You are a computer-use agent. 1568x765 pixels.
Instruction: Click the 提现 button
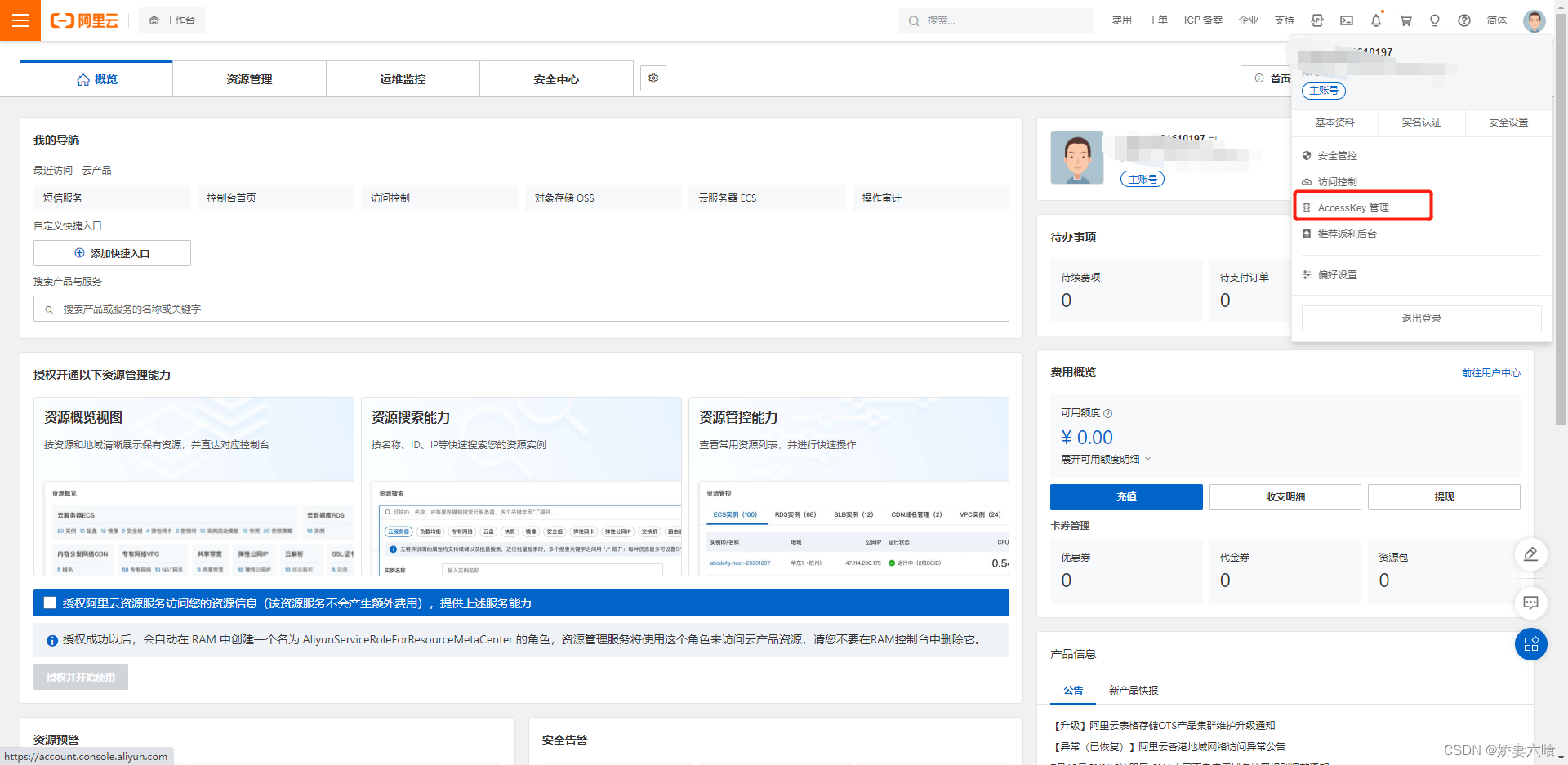tap(1444, 497)
